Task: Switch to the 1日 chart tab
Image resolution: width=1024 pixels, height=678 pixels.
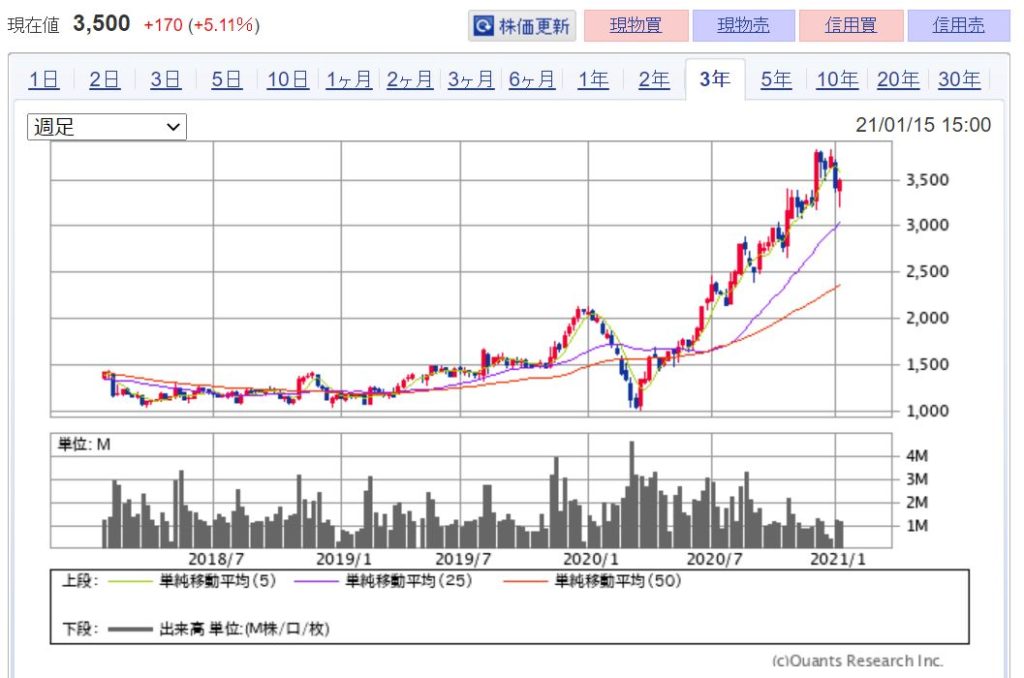Action: pyautogui.click(x=43, y=80)
